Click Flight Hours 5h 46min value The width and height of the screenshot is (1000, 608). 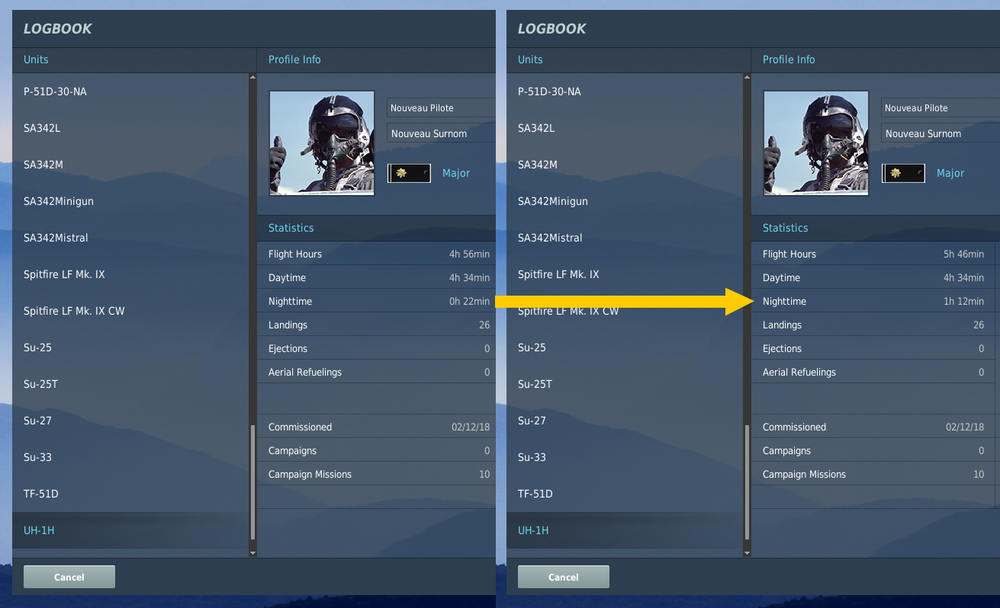coord(964,254)
